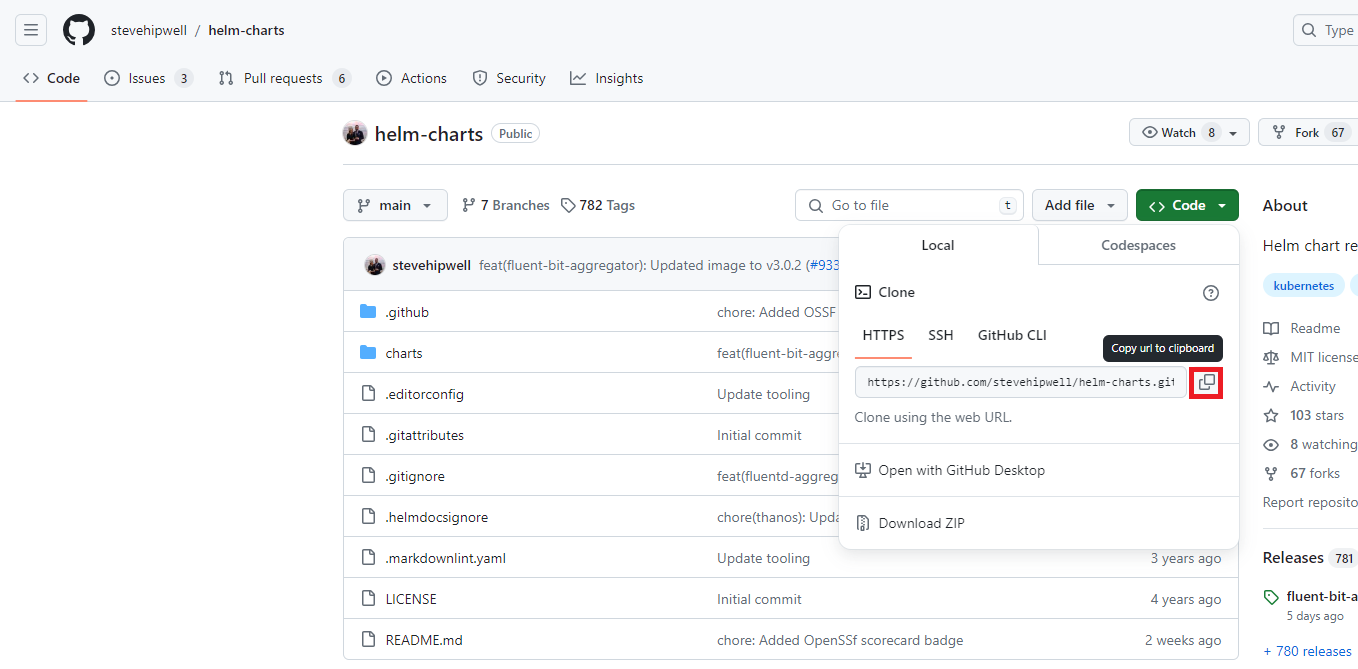
Task: Open the .gitattributes file
Action: (x=425, y=435)
